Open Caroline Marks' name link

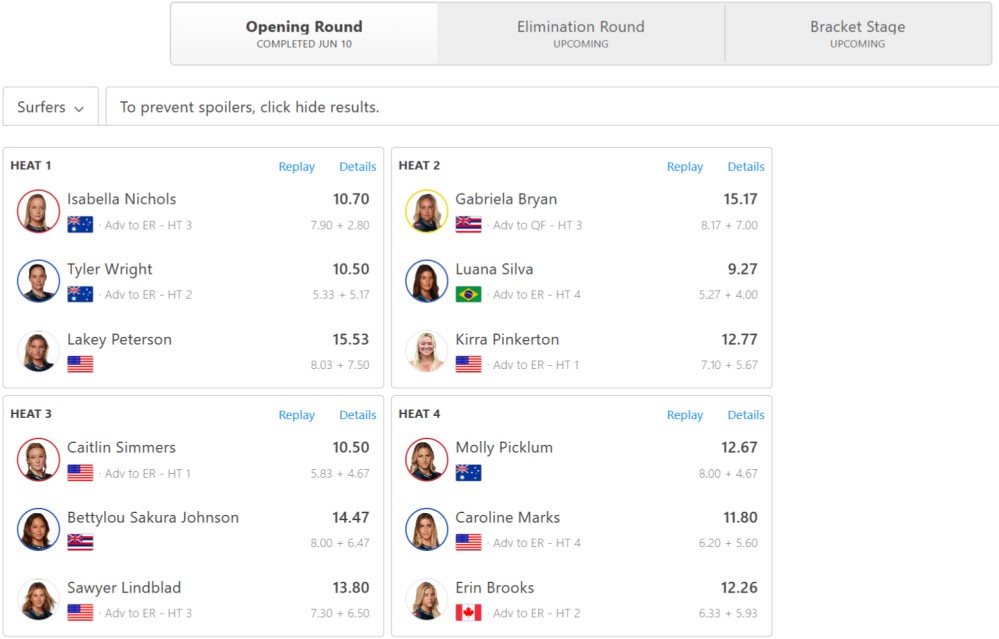[507, 517]
